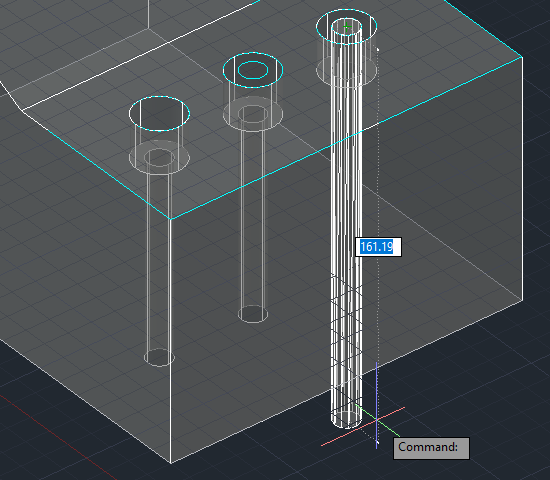Click the bottom circle of the middle hole shaft
Screen dimensions: 550x480
[x=253, y=314]
